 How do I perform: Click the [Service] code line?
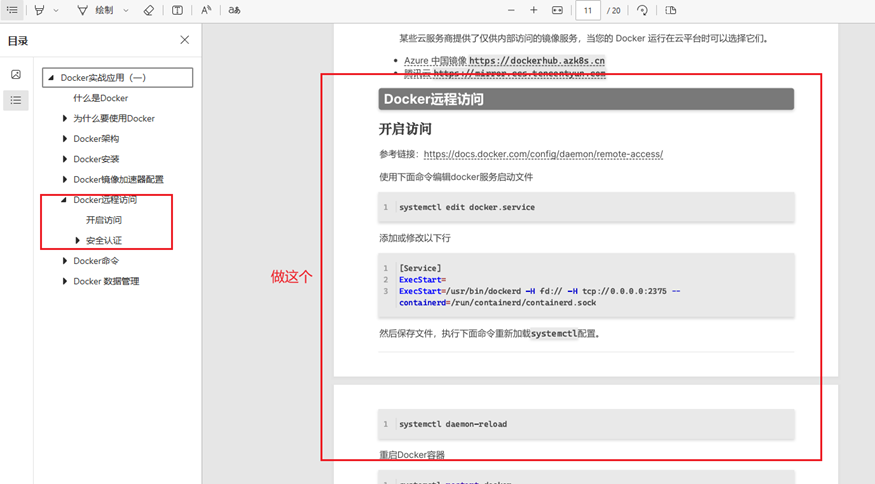420,268
